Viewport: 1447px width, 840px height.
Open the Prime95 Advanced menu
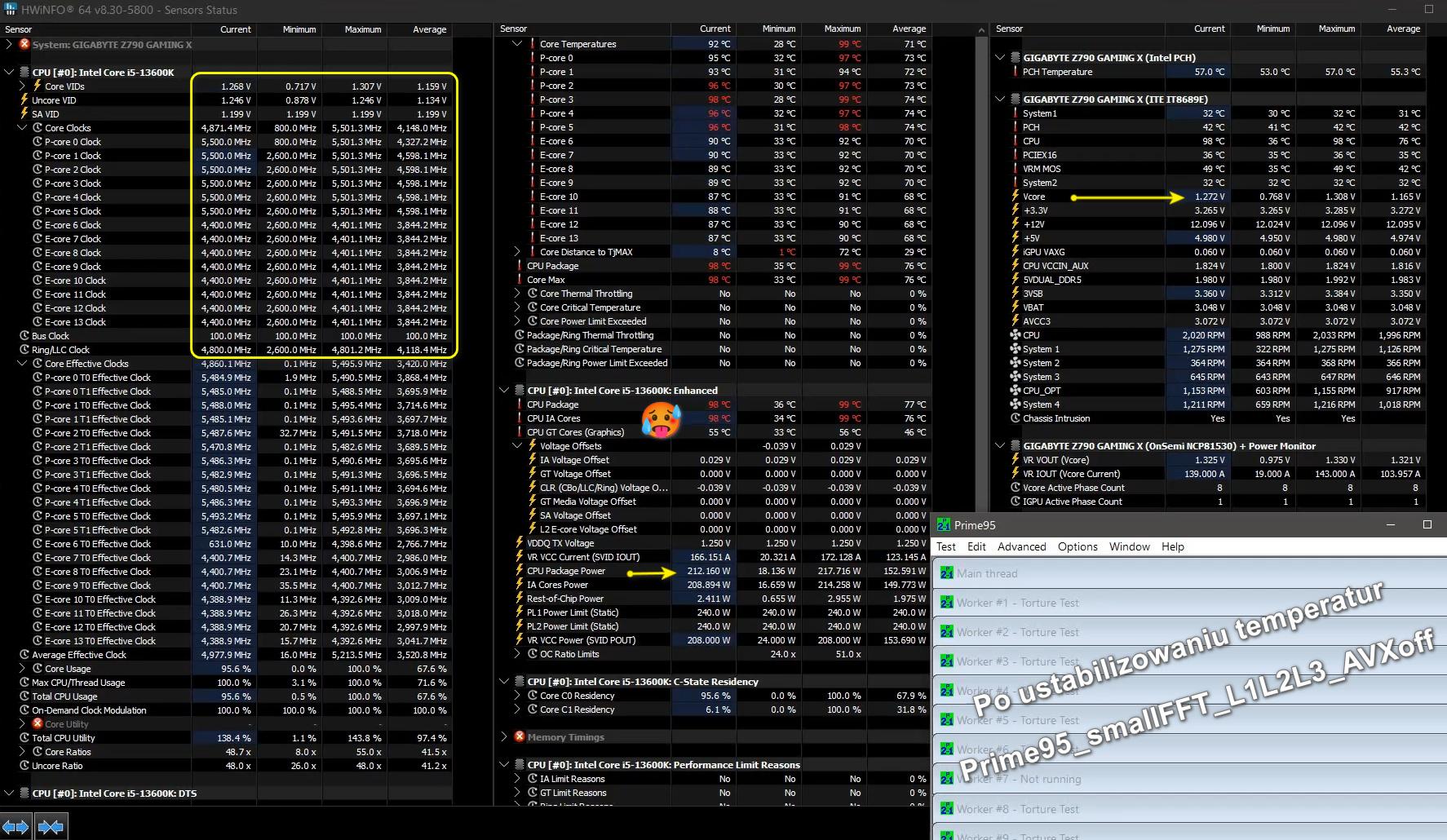click(x=1021, y=546)
